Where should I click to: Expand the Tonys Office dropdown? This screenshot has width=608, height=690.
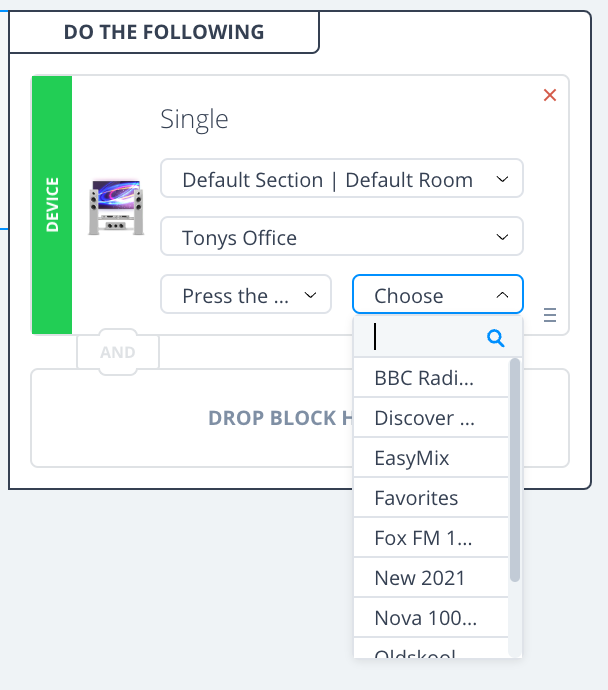pos(341,238)
